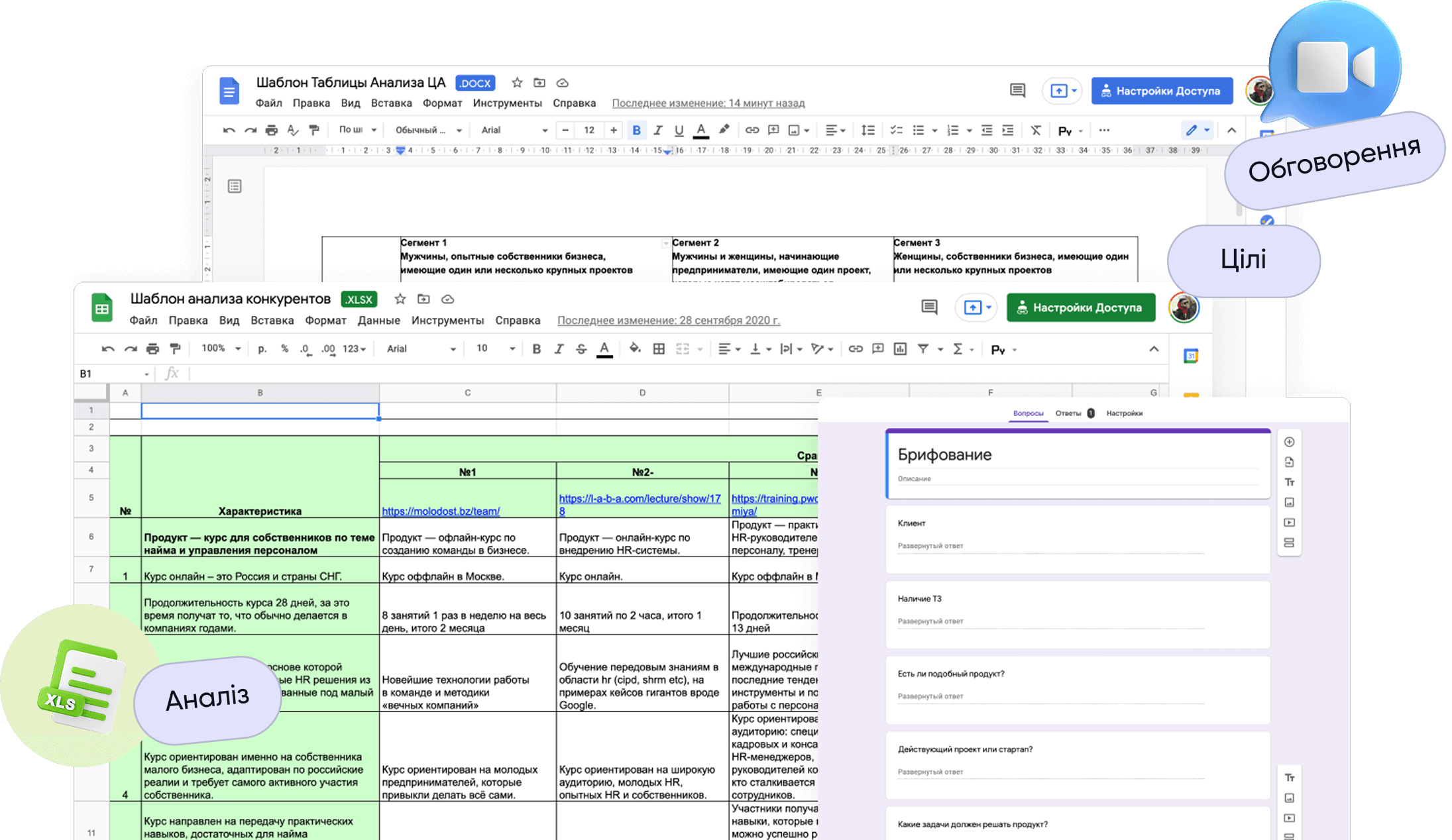Click the Sheets fill color bucket icon
Screen dimensions: 1452x840
point(635,348)
